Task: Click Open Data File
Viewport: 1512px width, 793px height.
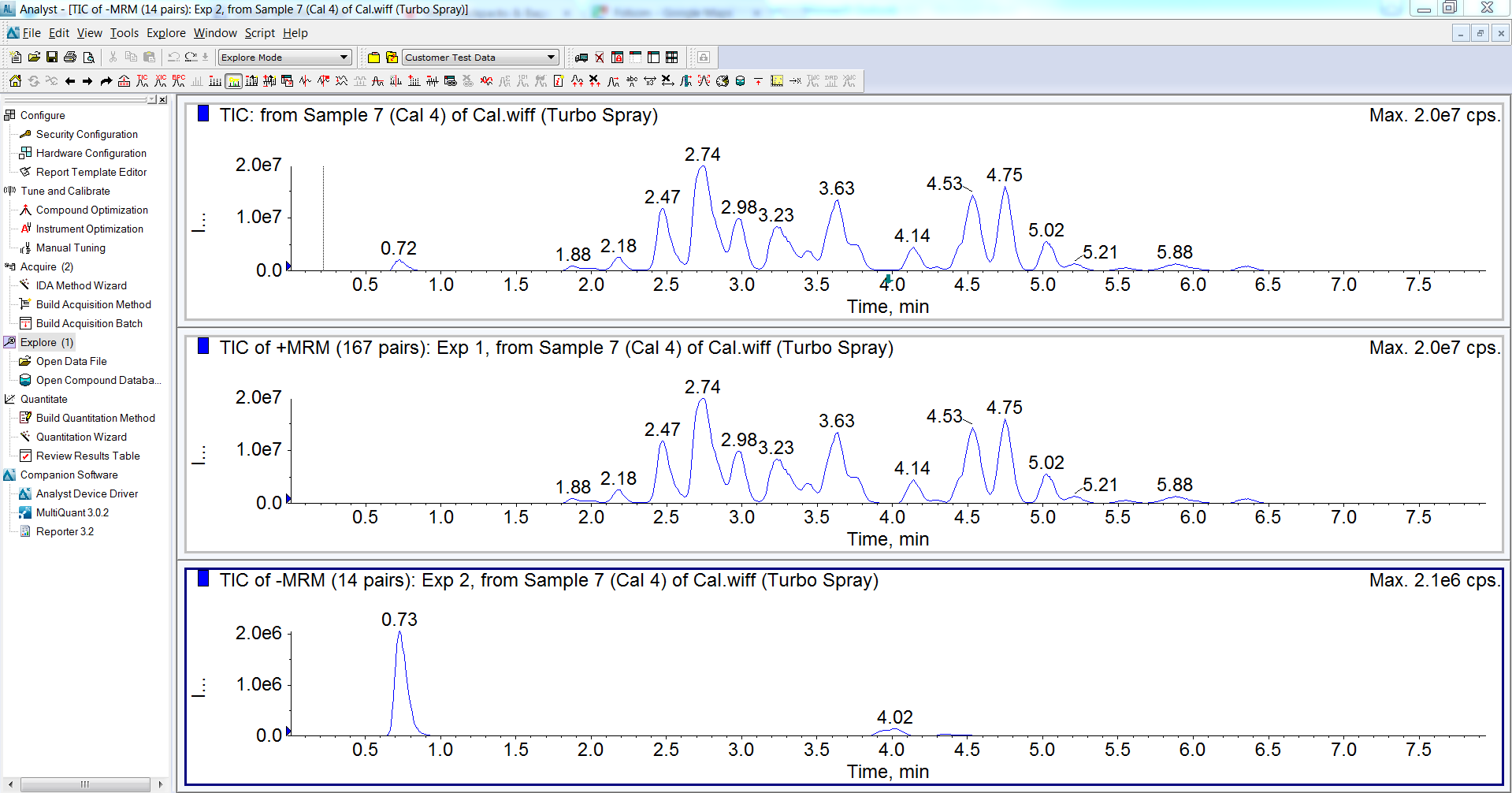Action: (72, 361)
